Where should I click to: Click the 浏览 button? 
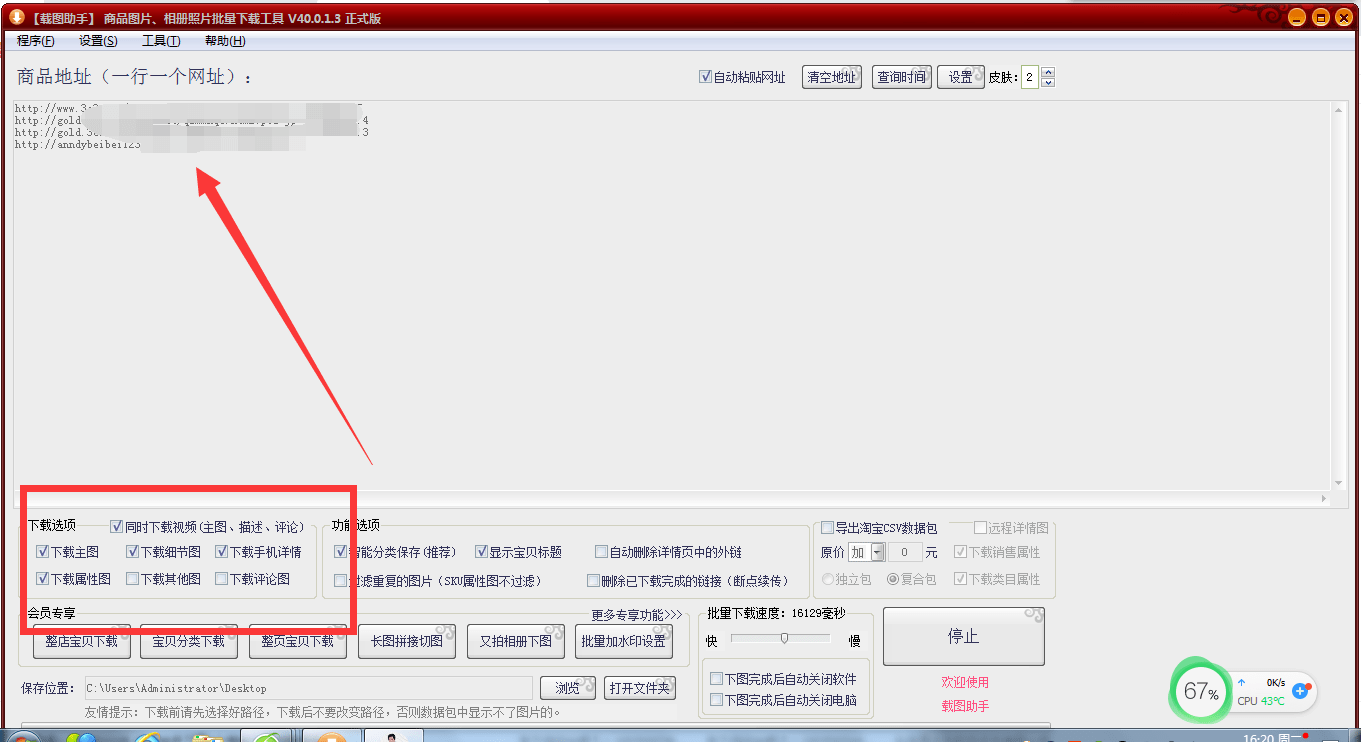coord(567,688)
